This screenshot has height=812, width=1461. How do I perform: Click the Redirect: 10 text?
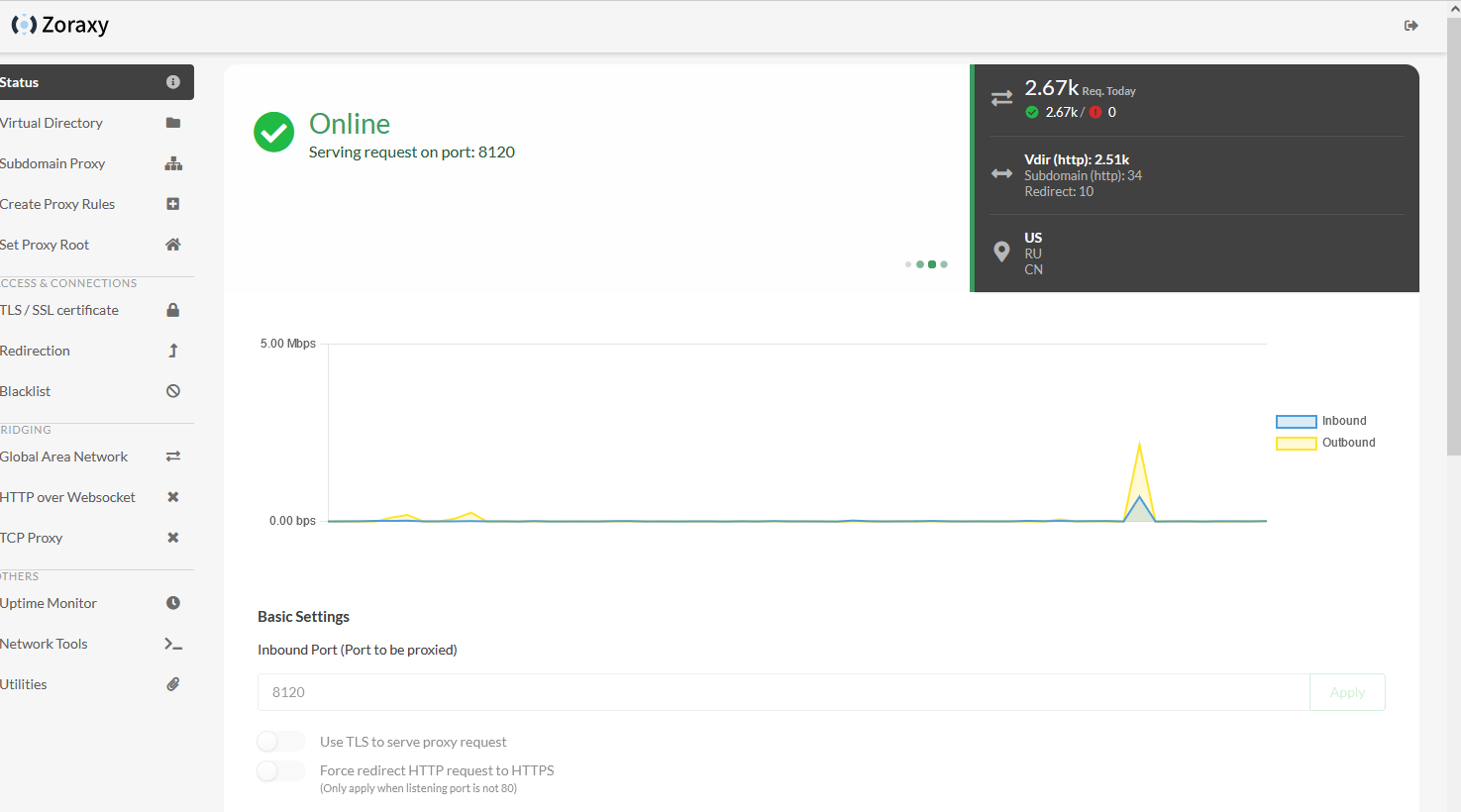coord(1059,191)
